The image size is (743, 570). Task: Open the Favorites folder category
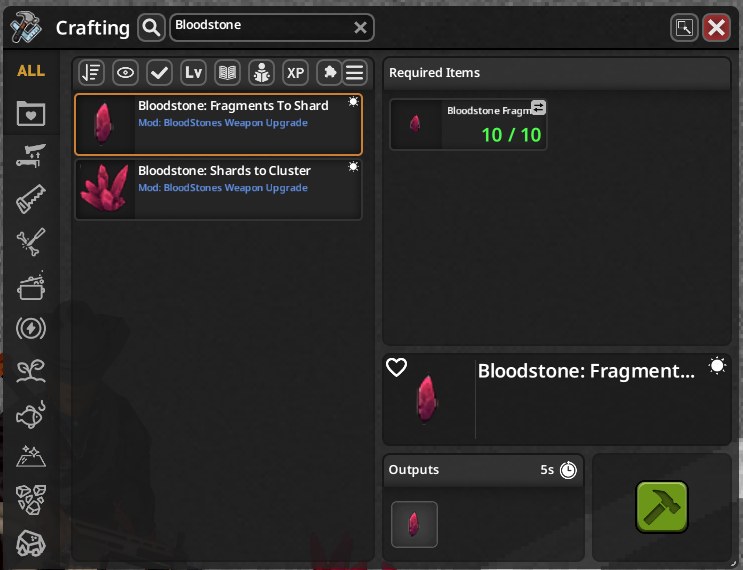[x=31, y=114]
